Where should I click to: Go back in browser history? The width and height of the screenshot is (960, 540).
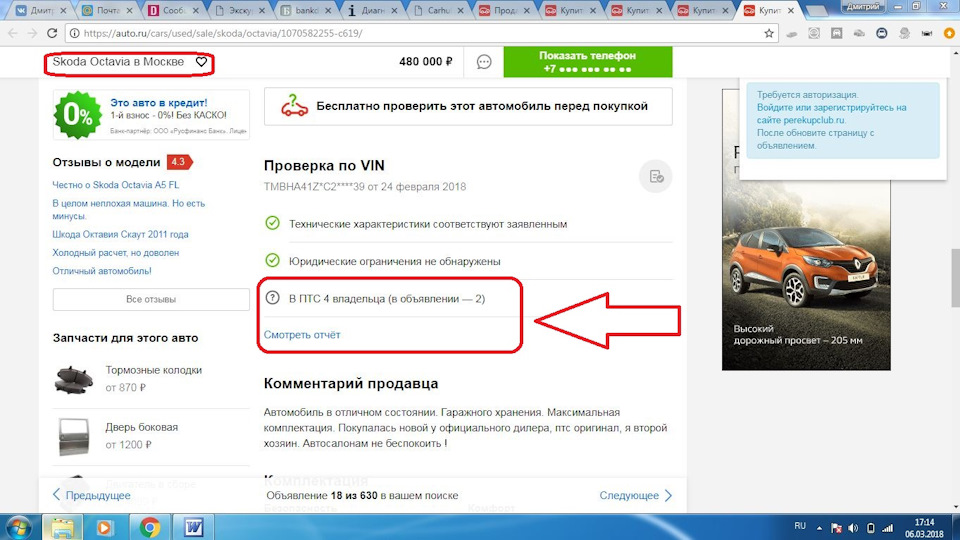coord(13,33)
